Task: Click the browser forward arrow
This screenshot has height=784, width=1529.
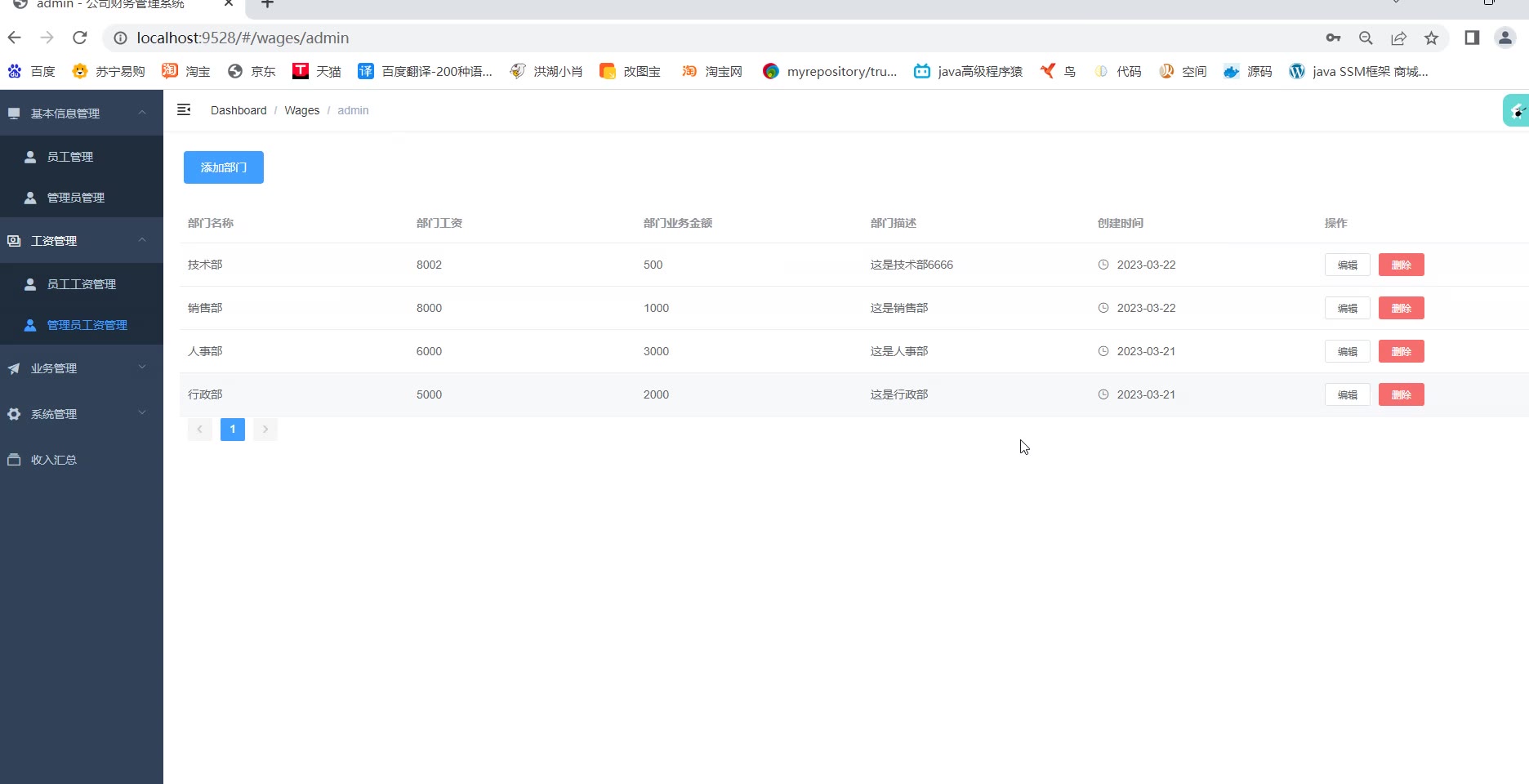Action: tap(47, 38)
